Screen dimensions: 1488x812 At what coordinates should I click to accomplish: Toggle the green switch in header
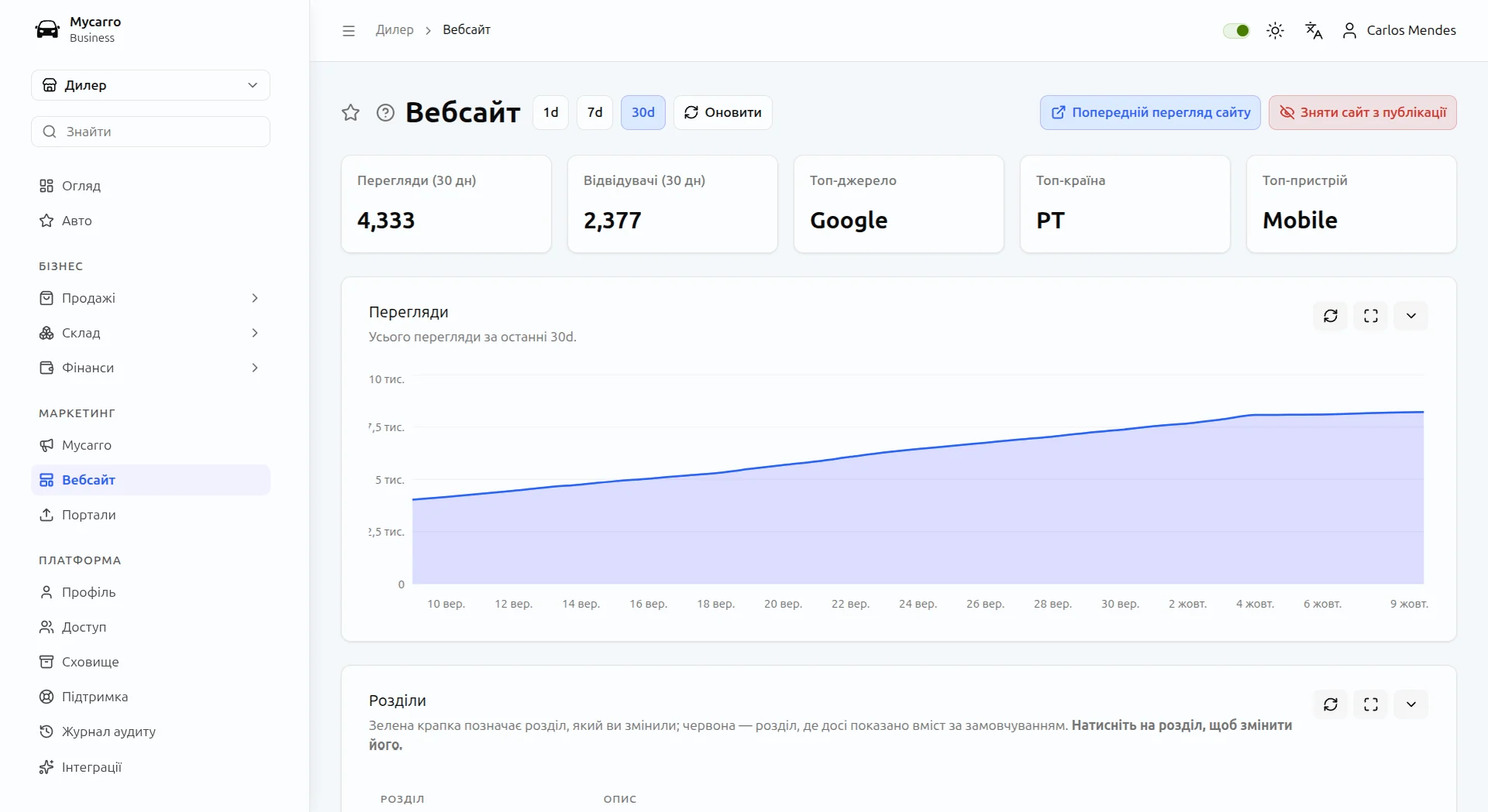[1236, 31]
